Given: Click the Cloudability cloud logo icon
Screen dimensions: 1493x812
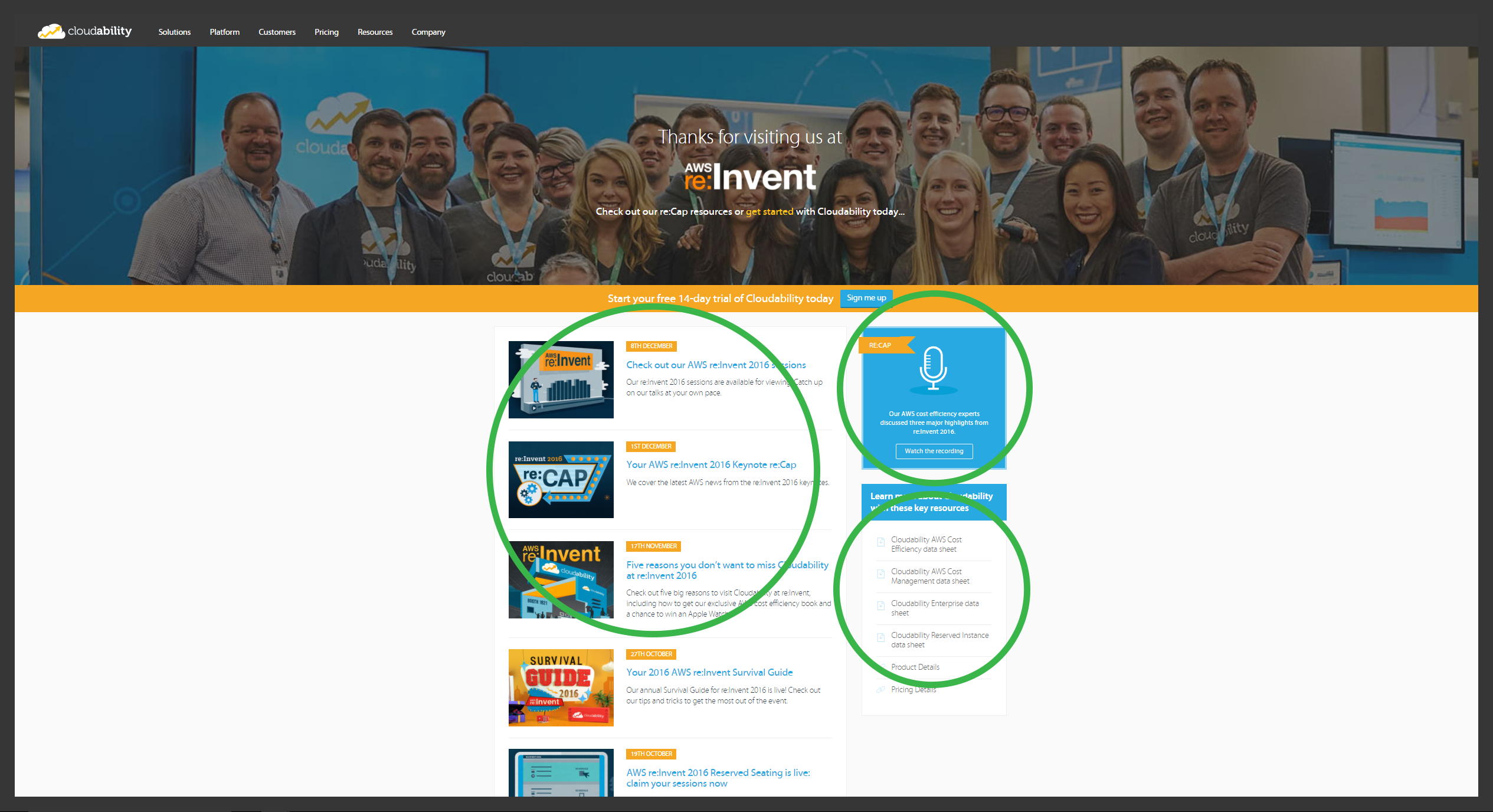Looking at the screenshot, I should [51, 31].
